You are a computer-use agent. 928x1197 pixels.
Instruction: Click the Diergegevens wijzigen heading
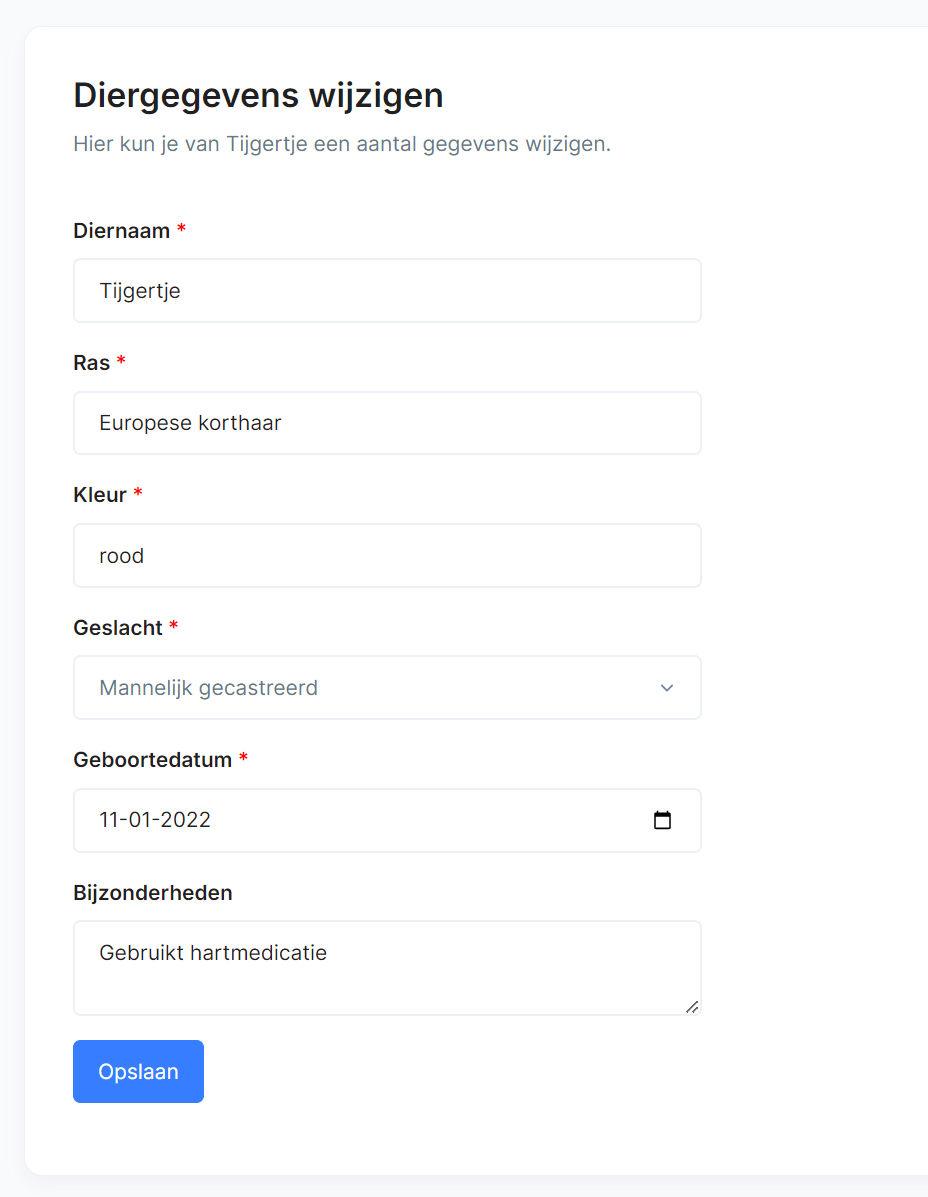[x=258, y=96]
